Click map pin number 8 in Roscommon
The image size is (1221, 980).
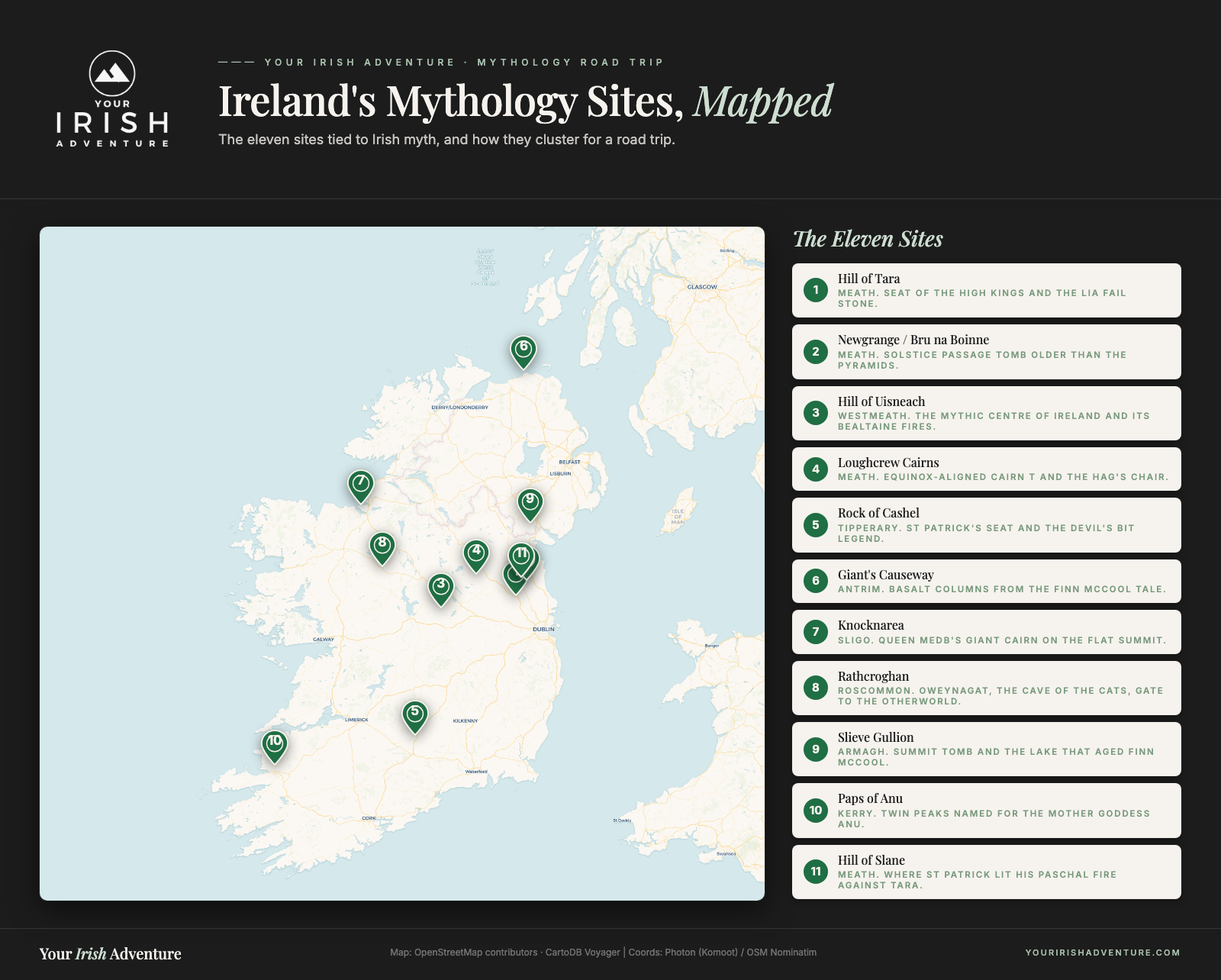tap(382, 548)
